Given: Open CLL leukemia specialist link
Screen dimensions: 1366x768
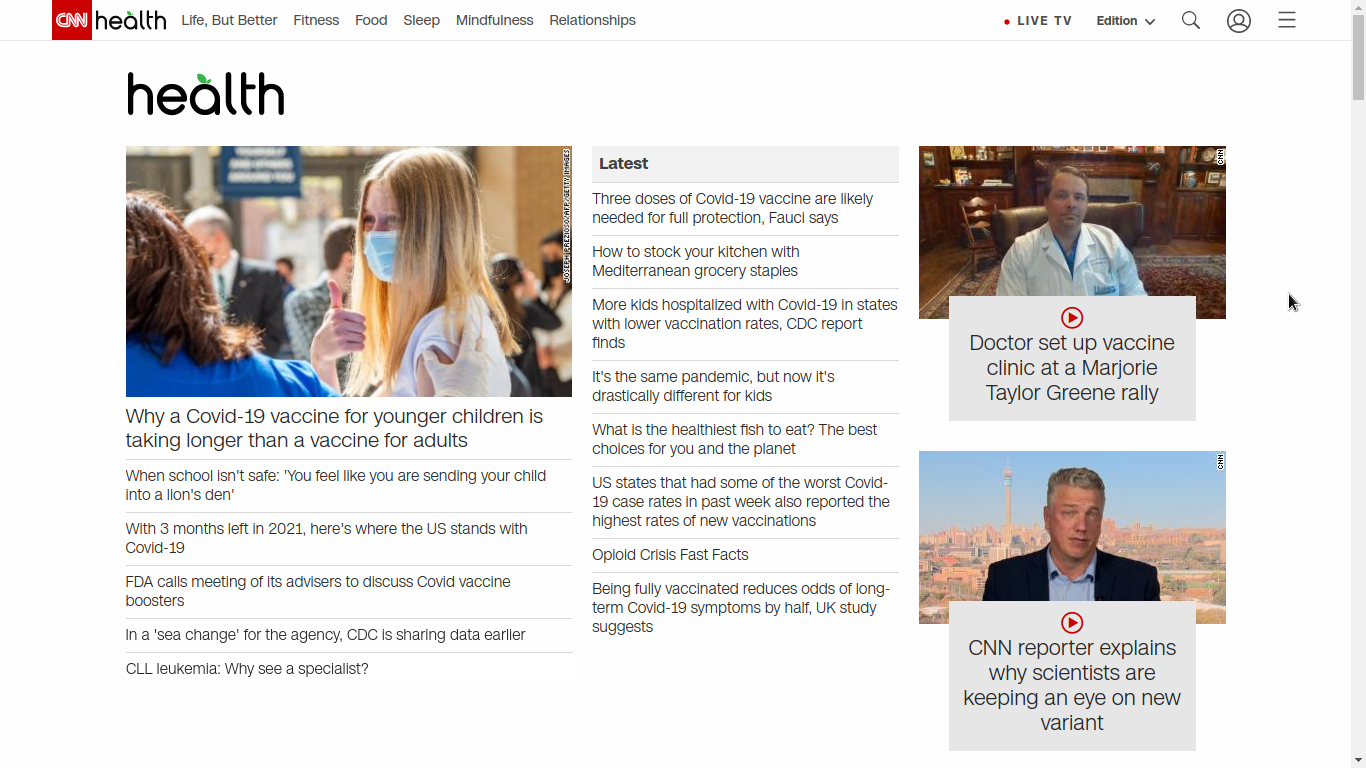Looking at the screenshot, I should [x=247, y=669].
